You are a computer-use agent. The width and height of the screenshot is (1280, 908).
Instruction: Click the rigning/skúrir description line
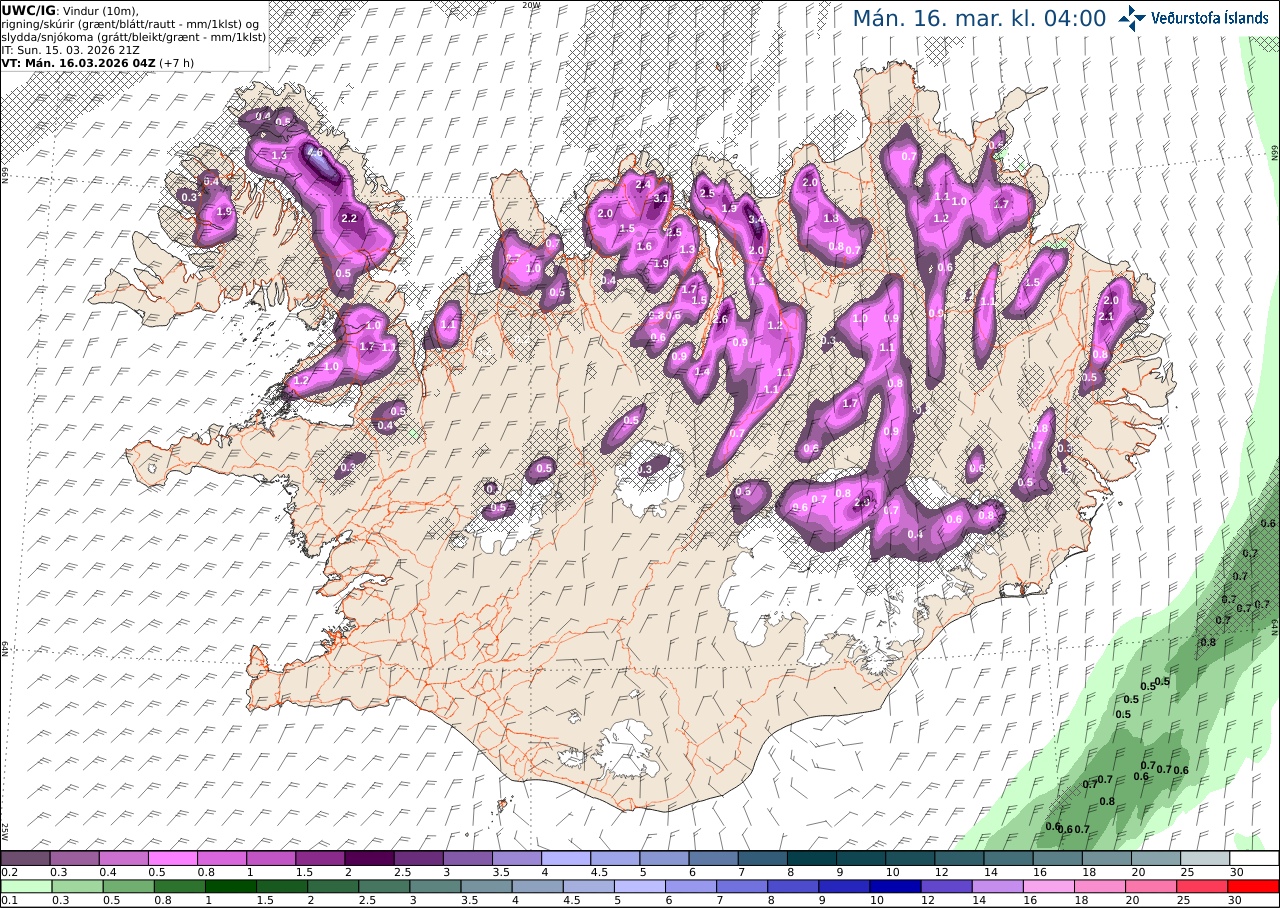pos(130,24)
